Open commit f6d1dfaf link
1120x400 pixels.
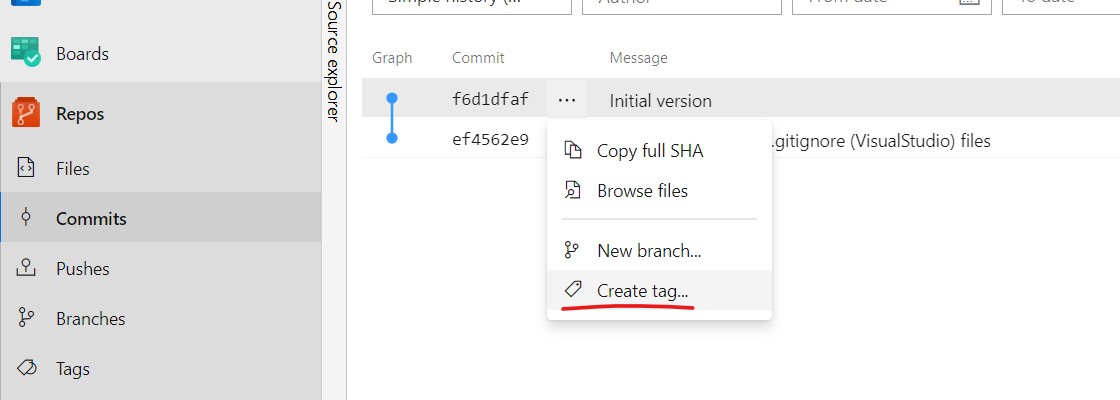(x=491, y=99)
